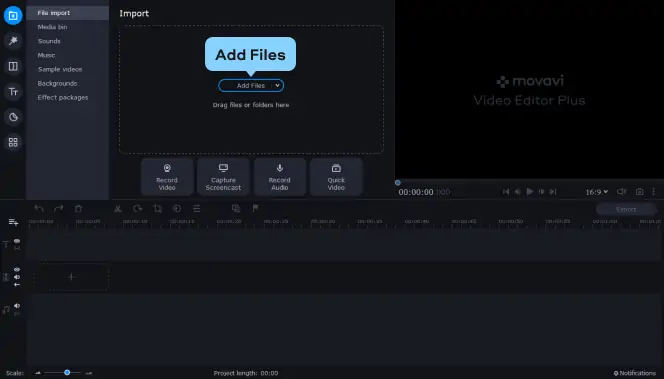Redo the action in the timeline toolbar
The image size is (664, 379).
[x=58, y=208]
